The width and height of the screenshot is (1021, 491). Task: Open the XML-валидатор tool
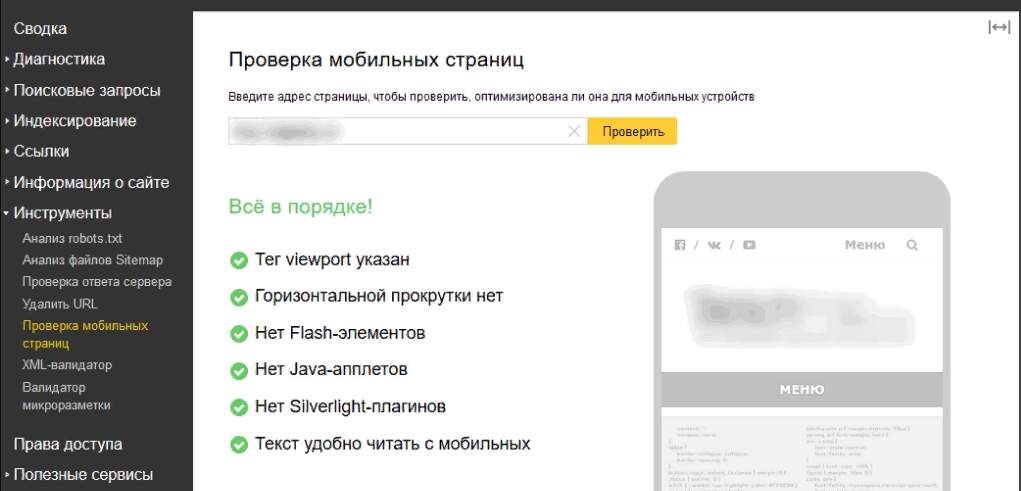[x=67, y=365]
